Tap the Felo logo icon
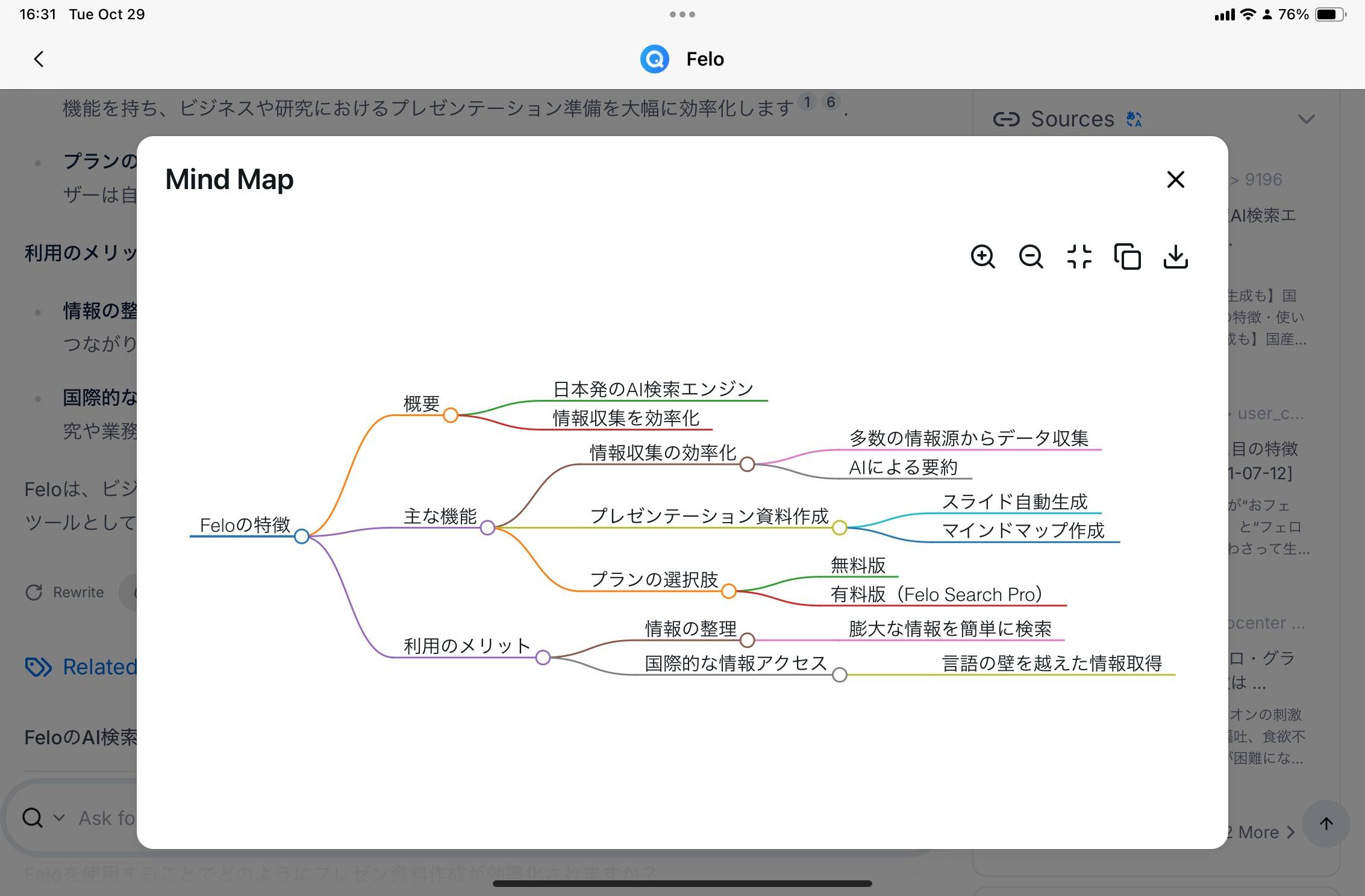1365x896 pixels. tap(655, 59)
